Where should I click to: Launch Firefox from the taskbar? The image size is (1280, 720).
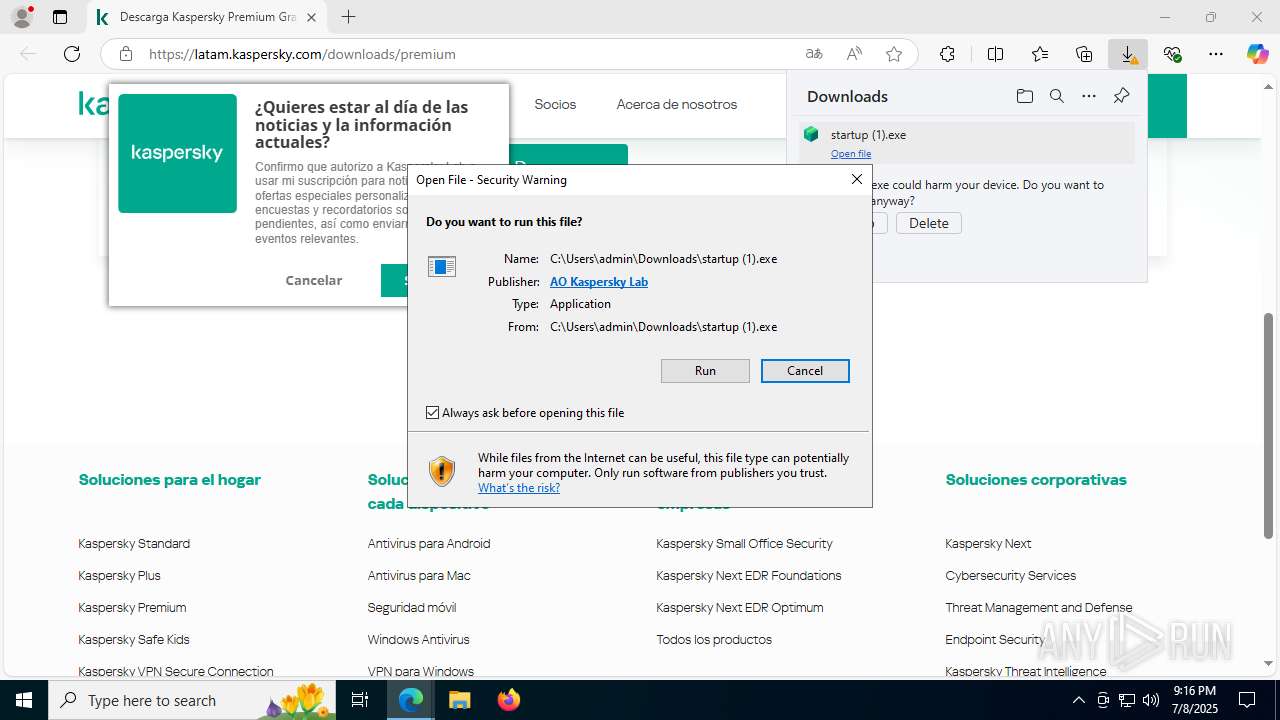508,700
